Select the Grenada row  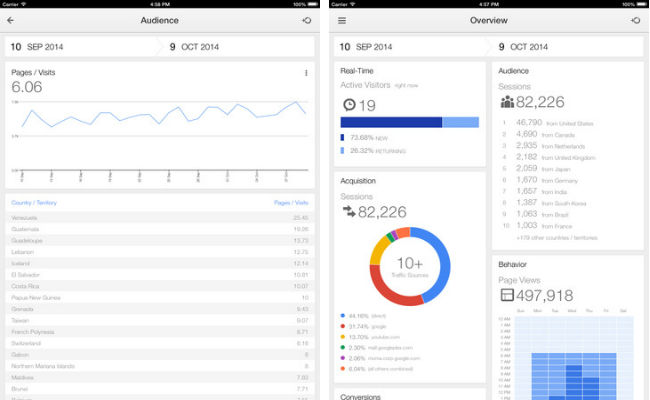160,309
